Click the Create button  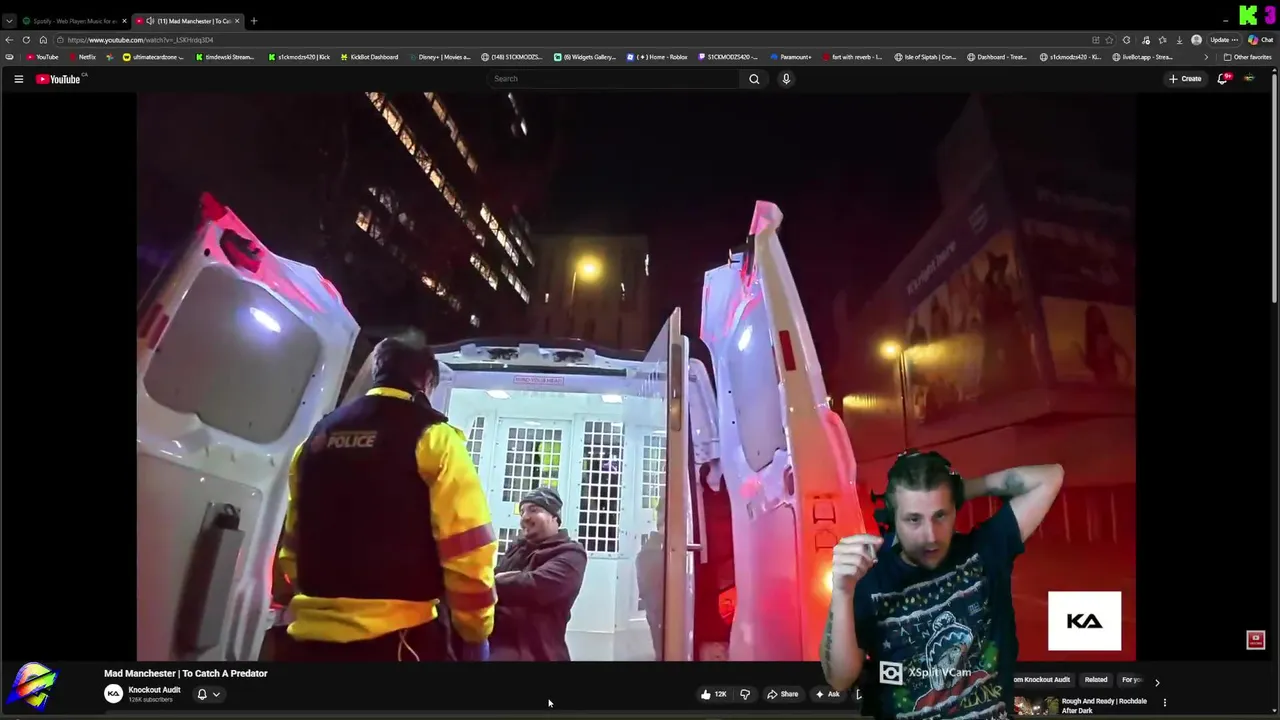[x=1185, y=79]
